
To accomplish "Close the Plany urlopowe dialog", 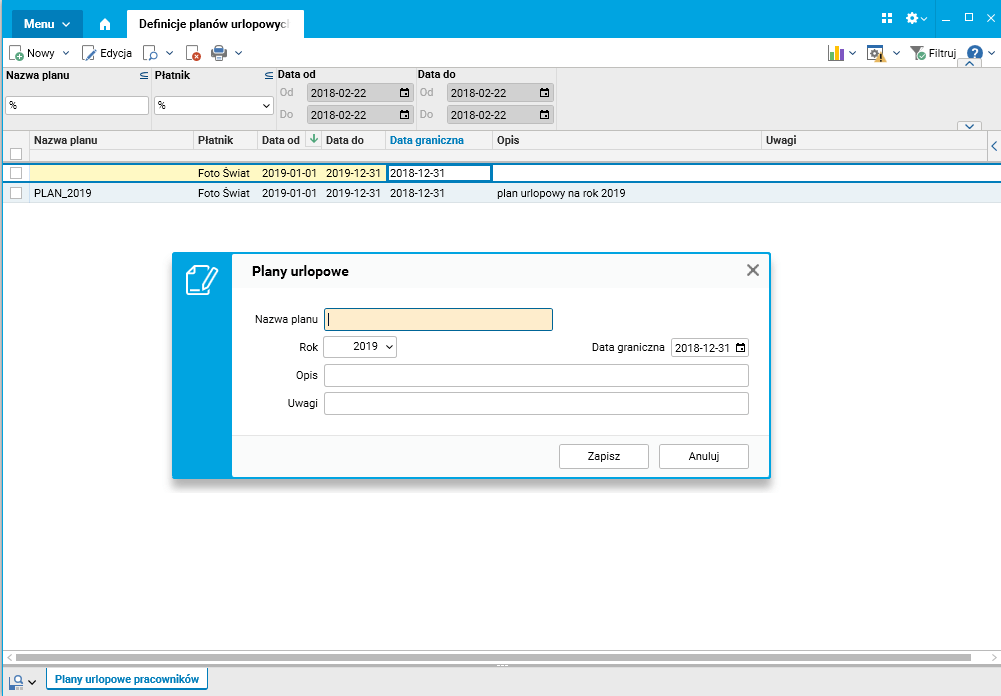I will coord(753,270).
